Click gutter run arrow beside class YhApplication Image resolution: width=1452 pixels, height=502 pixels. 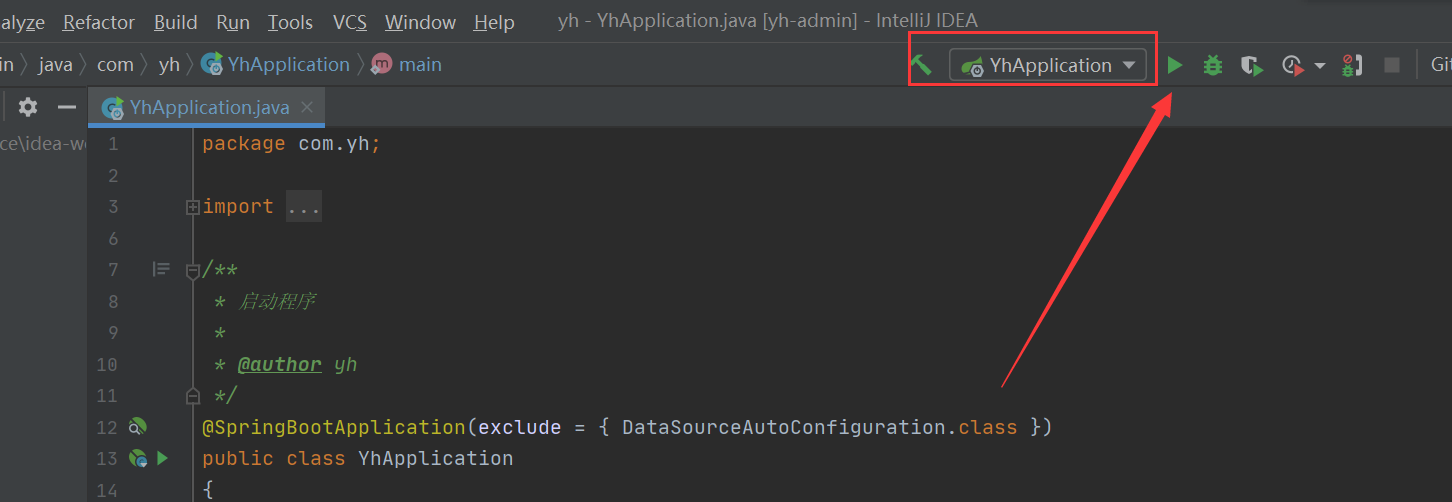click(162, 458)
